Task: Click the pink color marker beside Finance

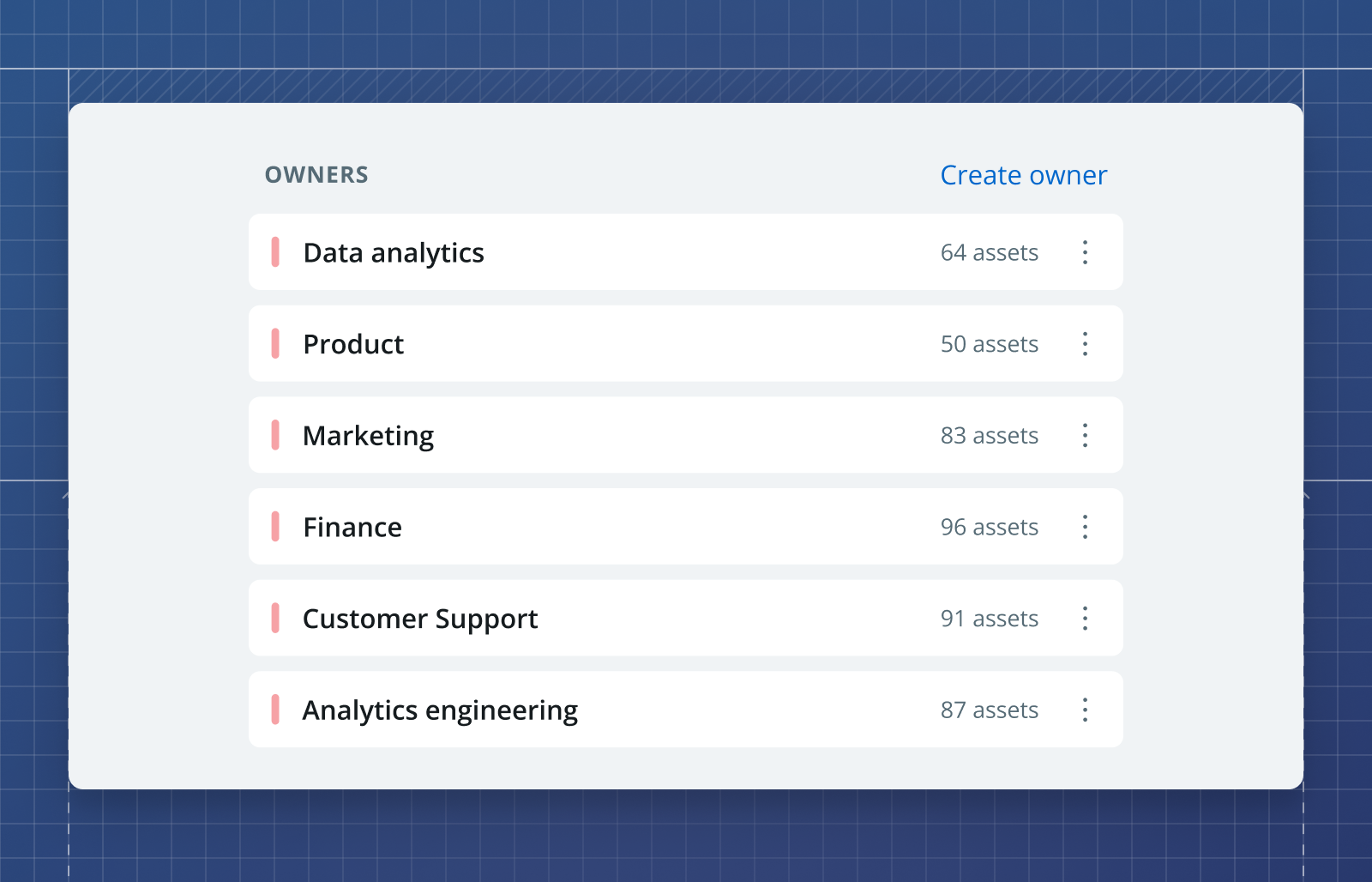Action: 275,527
